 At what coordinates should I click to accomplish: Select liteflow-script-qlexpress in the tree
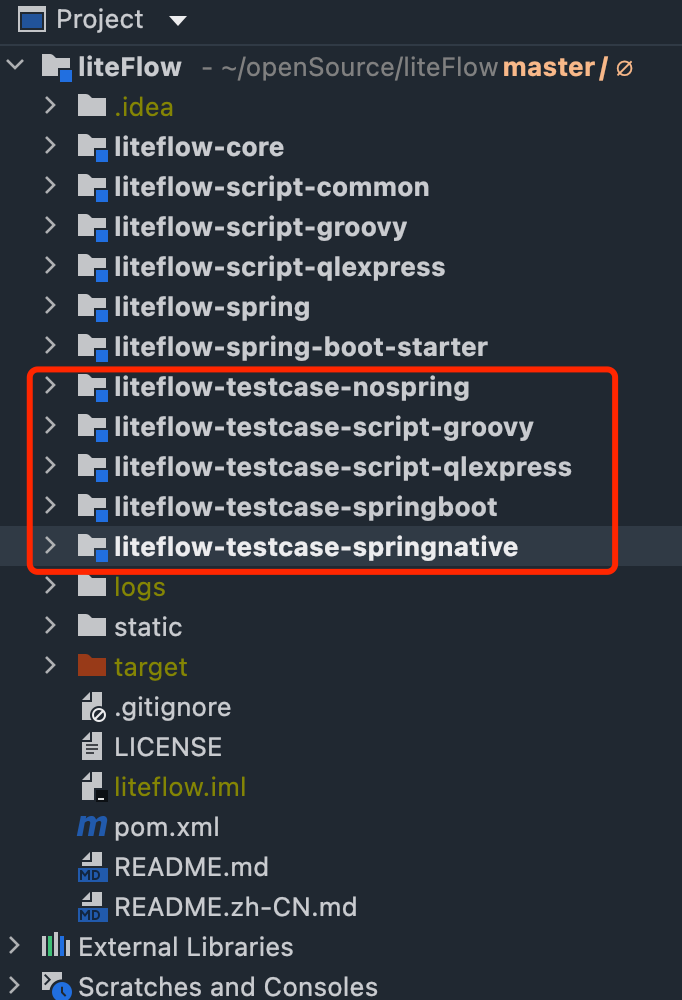click(x=279, y=267)
